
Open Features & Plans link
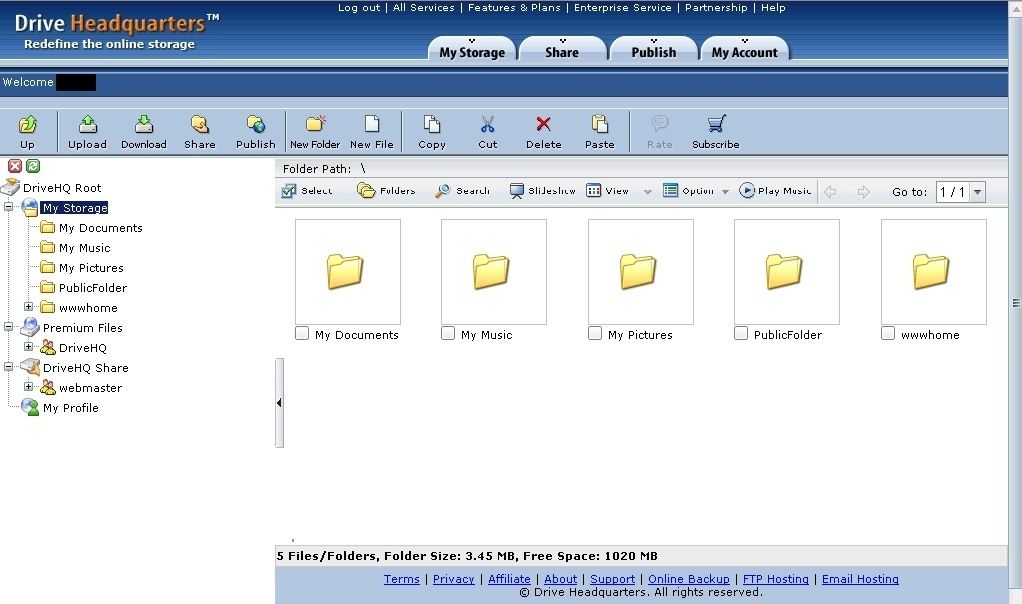pos(514,8)
